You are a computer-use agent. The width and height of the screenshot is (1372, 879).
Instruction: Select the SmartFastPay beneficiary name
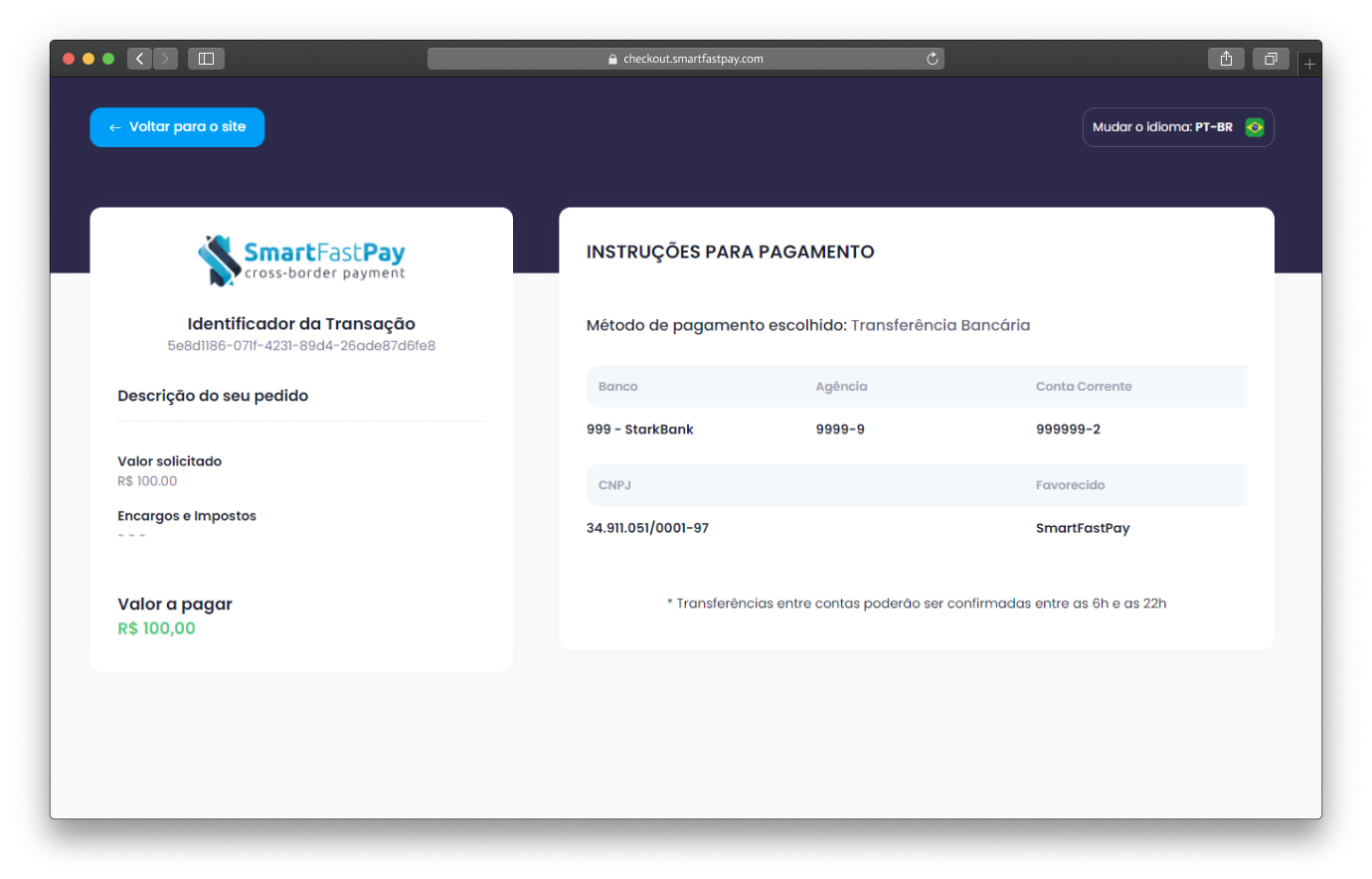tap(1083, 528)
